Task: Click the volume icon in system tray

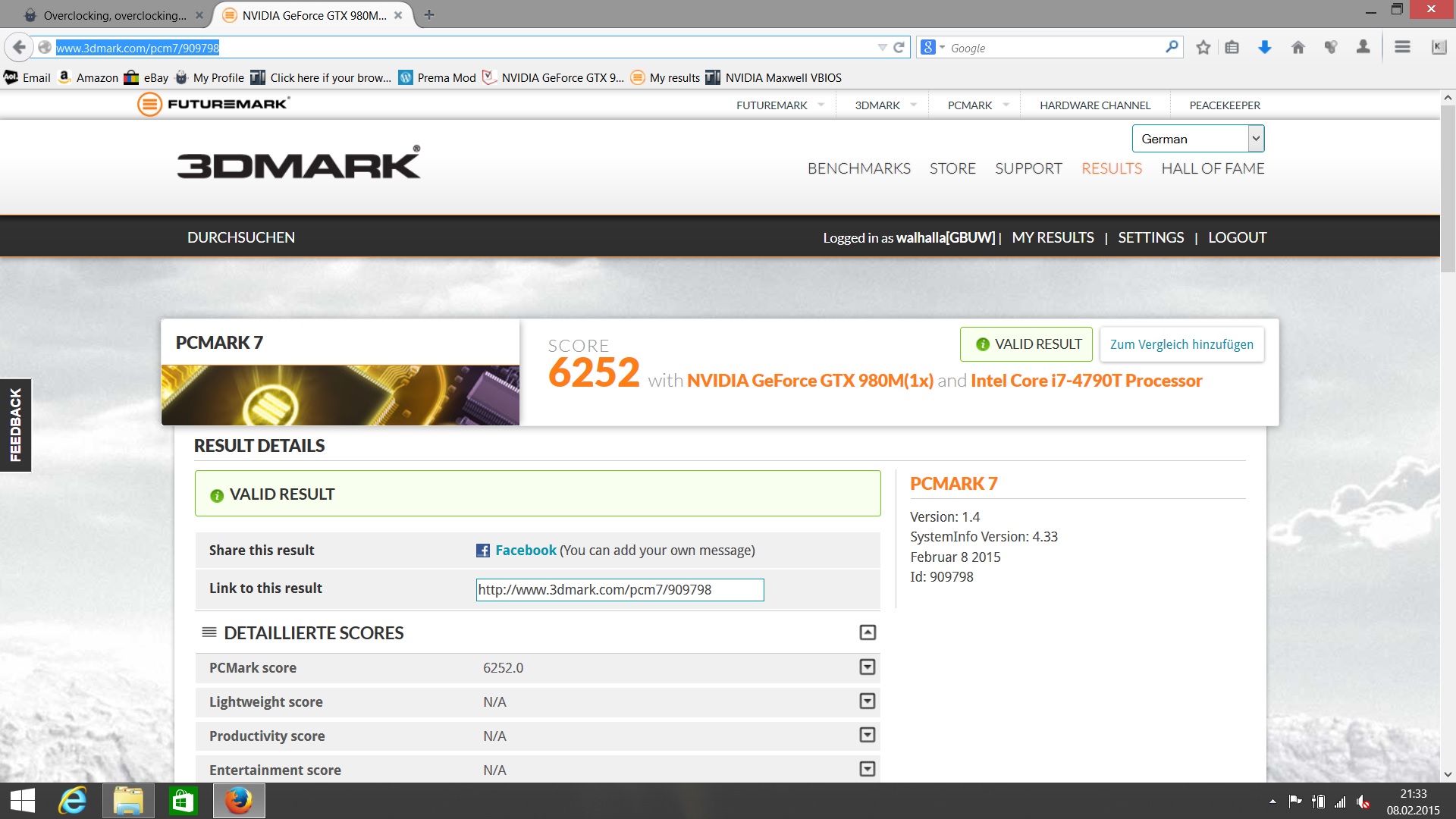Action: [x=1363, y=802]
